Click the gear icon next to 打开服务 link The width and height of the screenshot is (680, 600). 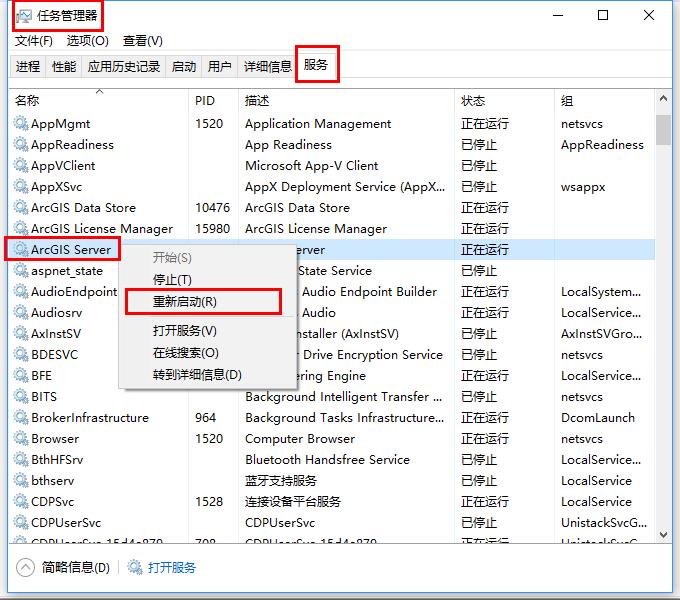tap(135, 567)
